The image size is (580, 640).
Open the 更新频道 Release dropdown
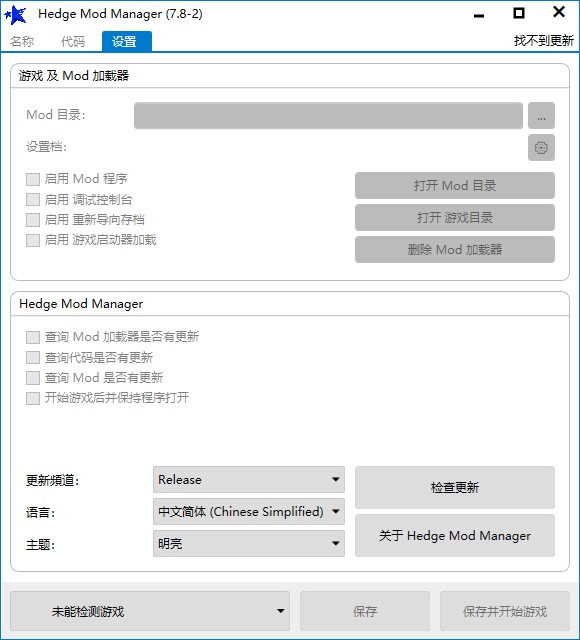249,480
